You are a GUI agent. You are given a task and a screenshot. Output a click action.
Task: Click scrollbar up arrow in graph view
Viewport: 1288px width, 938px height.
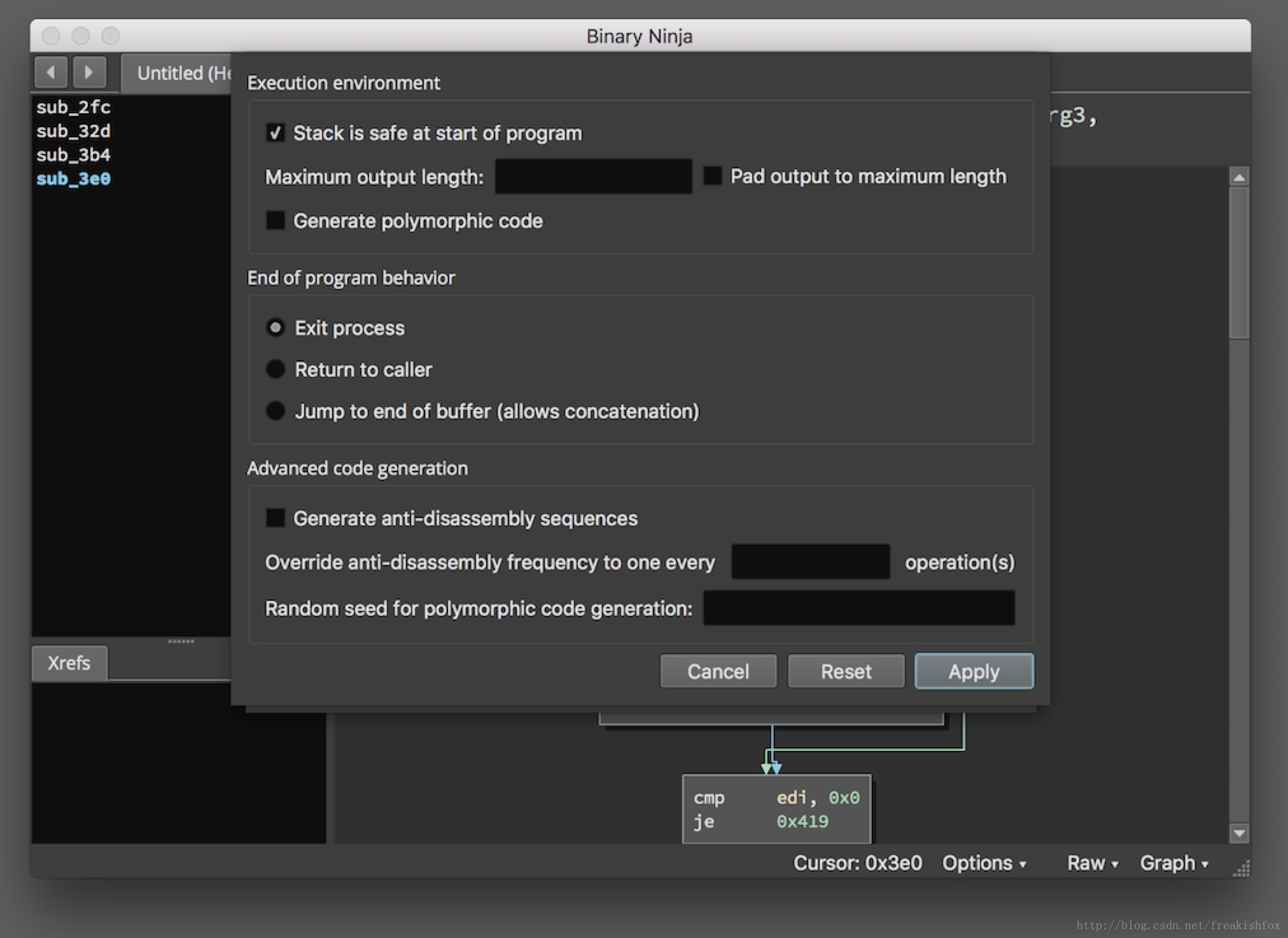tap(1238, 178)
